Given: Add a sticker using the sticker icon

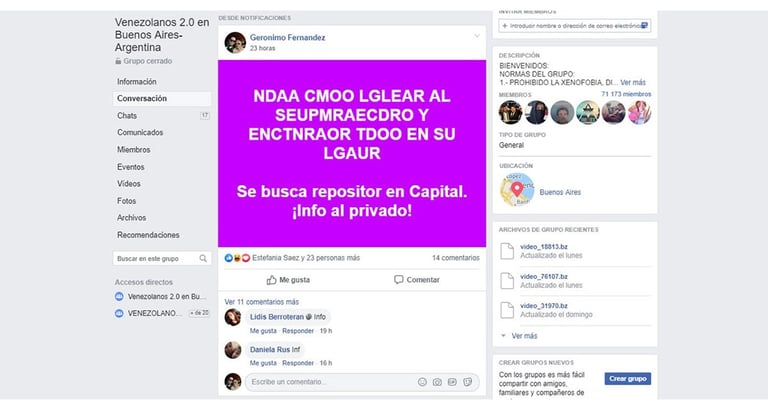Looking at the screenshot, I should [x=467, y=382].
